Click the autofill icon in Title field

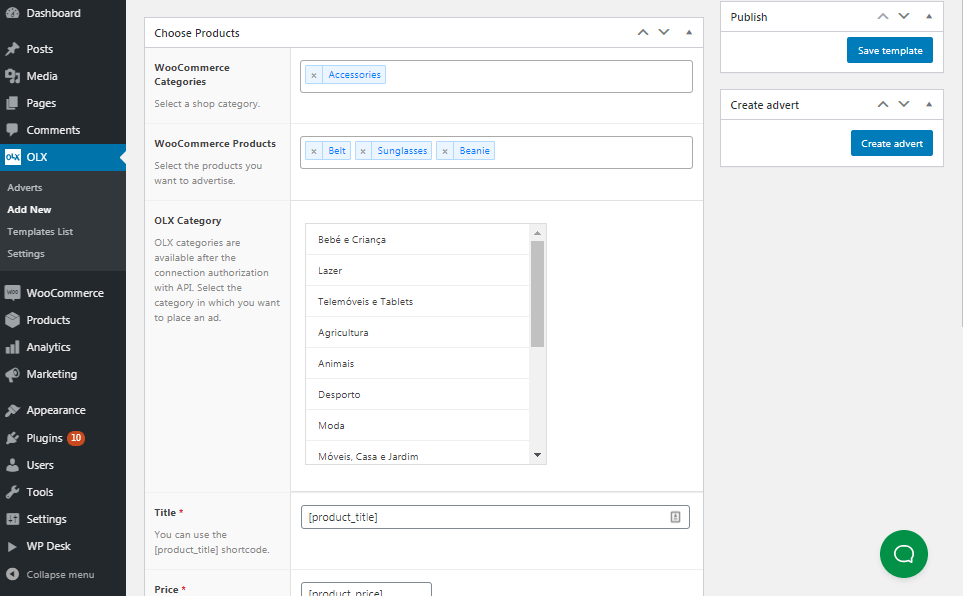675,517
